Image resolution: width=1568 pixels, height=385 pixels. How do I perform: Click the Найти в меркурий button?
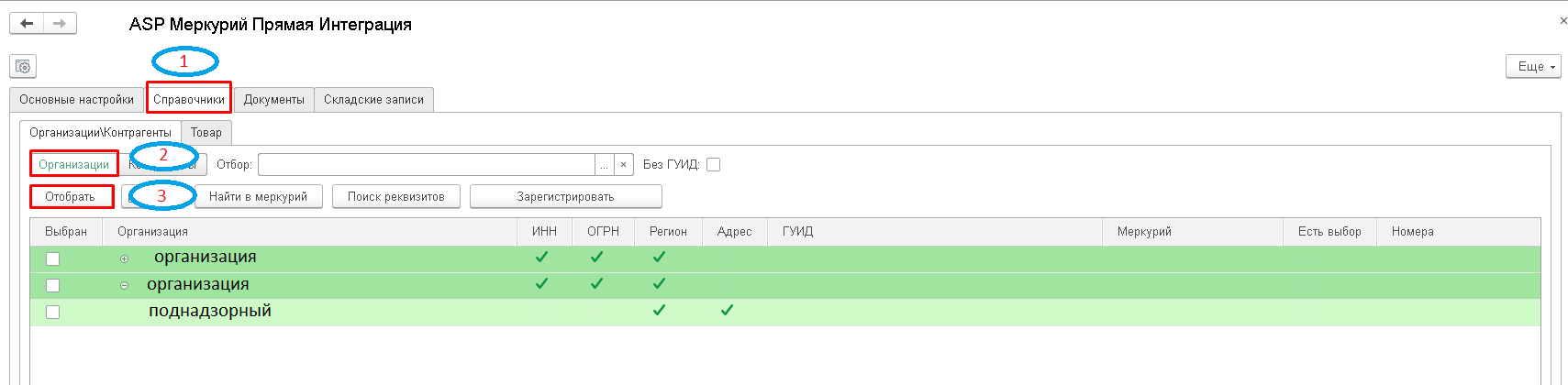pos(258,196)
